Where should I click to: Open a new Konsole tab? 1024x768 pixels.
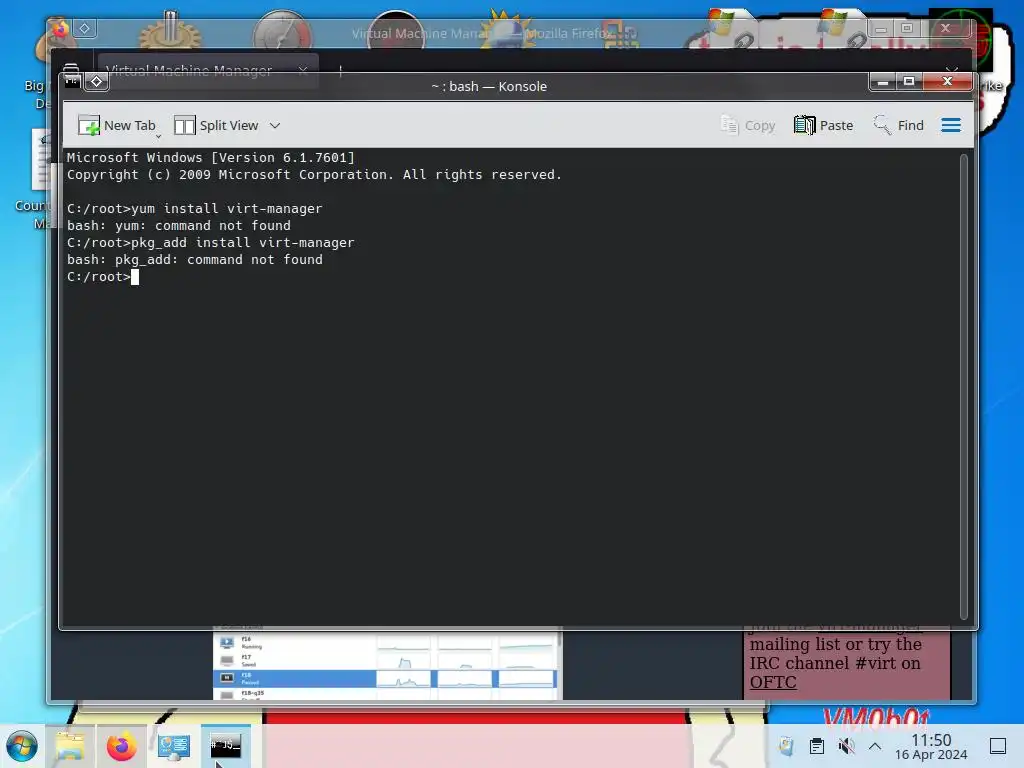(117, 125)
